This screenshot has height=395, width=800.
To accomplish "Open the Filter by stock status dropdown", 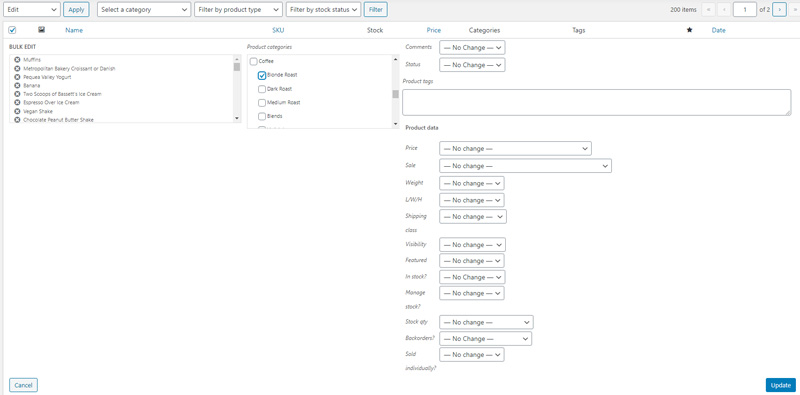I will click(323, 10).
